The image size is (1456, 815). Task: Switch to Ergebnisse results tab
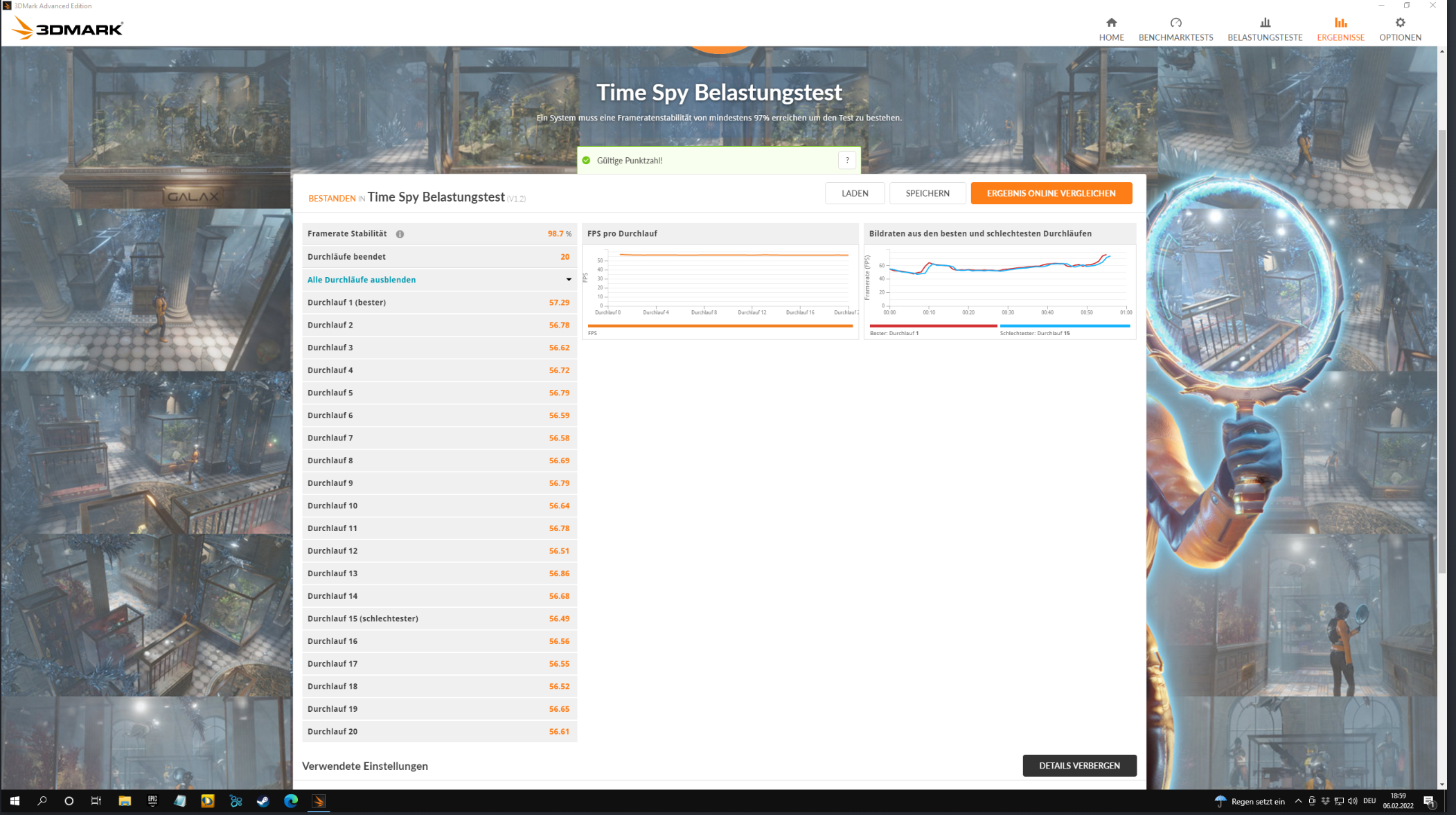(1340, 29)
